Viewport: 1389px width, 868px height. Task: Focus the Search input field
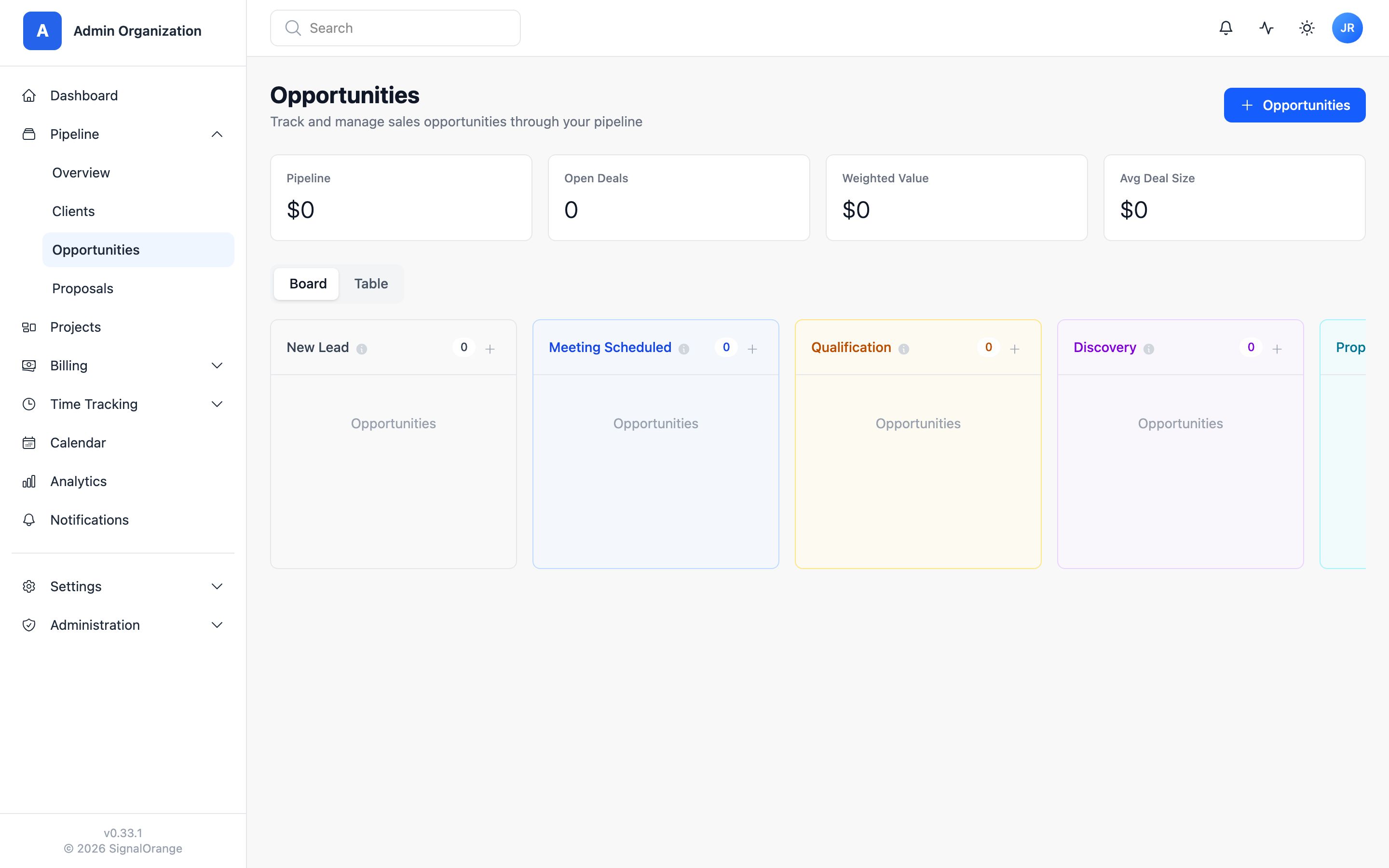395,28
